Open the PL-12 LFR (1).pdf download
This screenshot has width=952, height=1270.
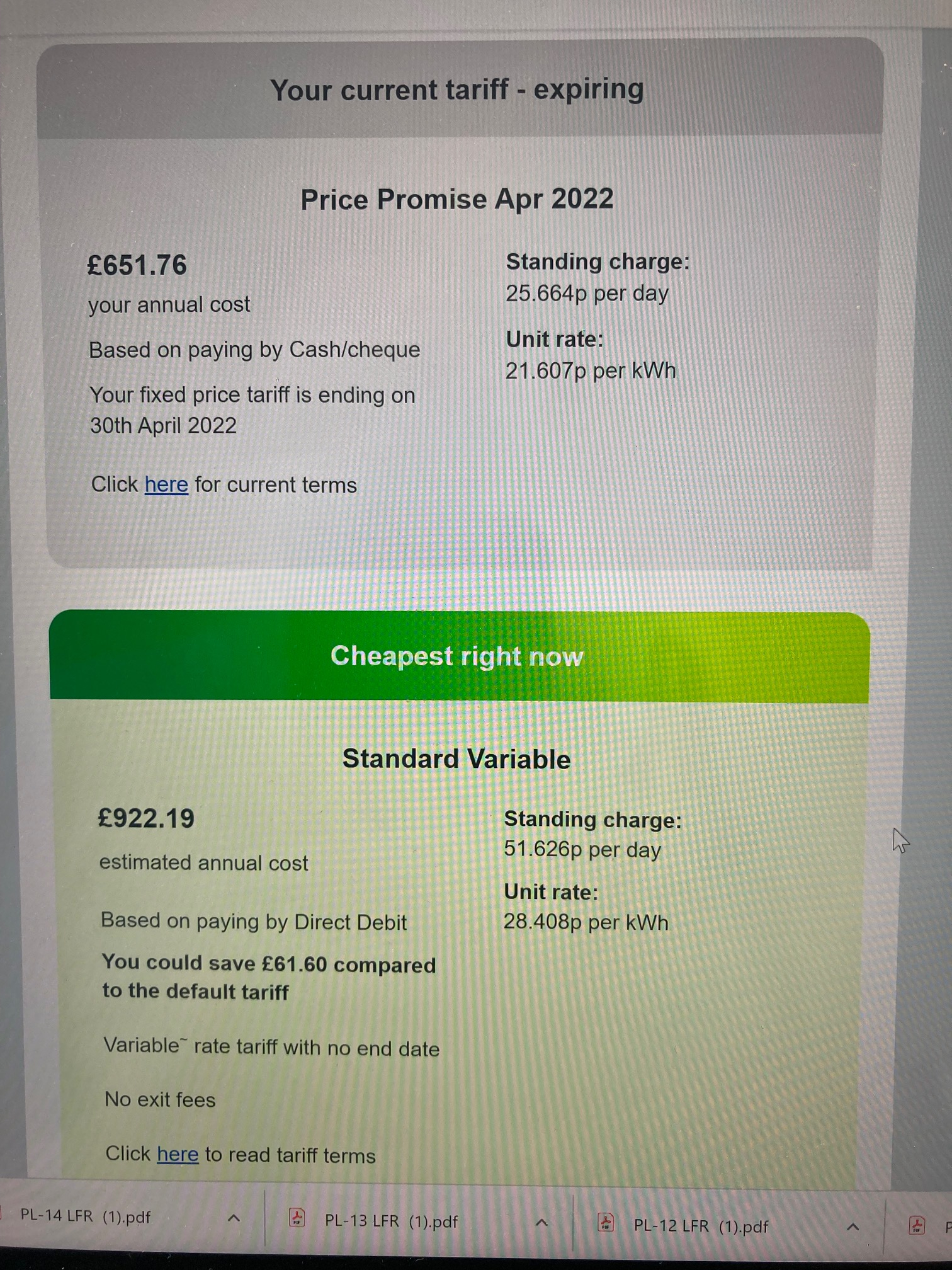701,1227
